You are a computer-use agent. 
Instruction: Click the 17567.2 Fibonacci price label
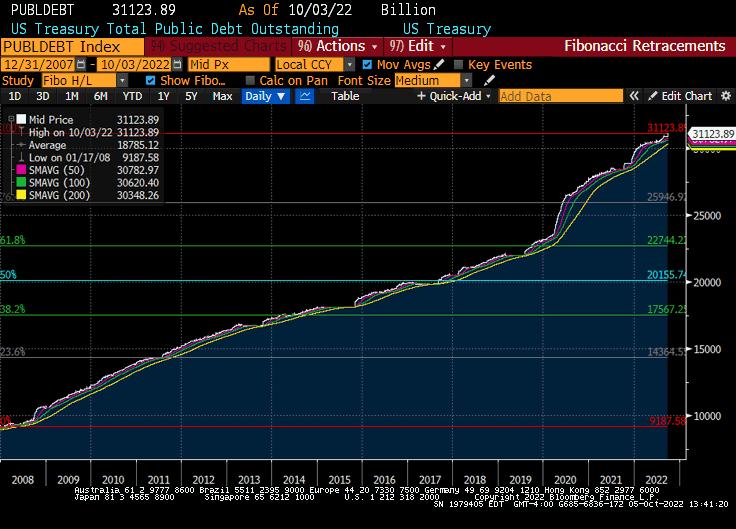[667, 309]
